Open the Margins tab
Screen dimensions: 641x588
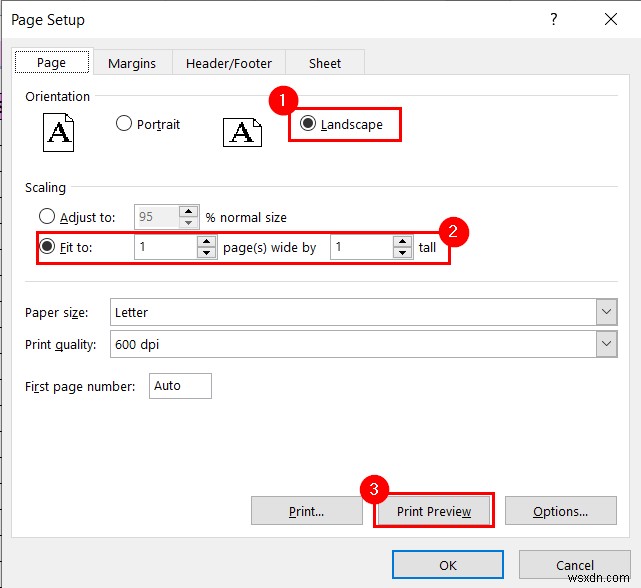[x=132, y=63]
